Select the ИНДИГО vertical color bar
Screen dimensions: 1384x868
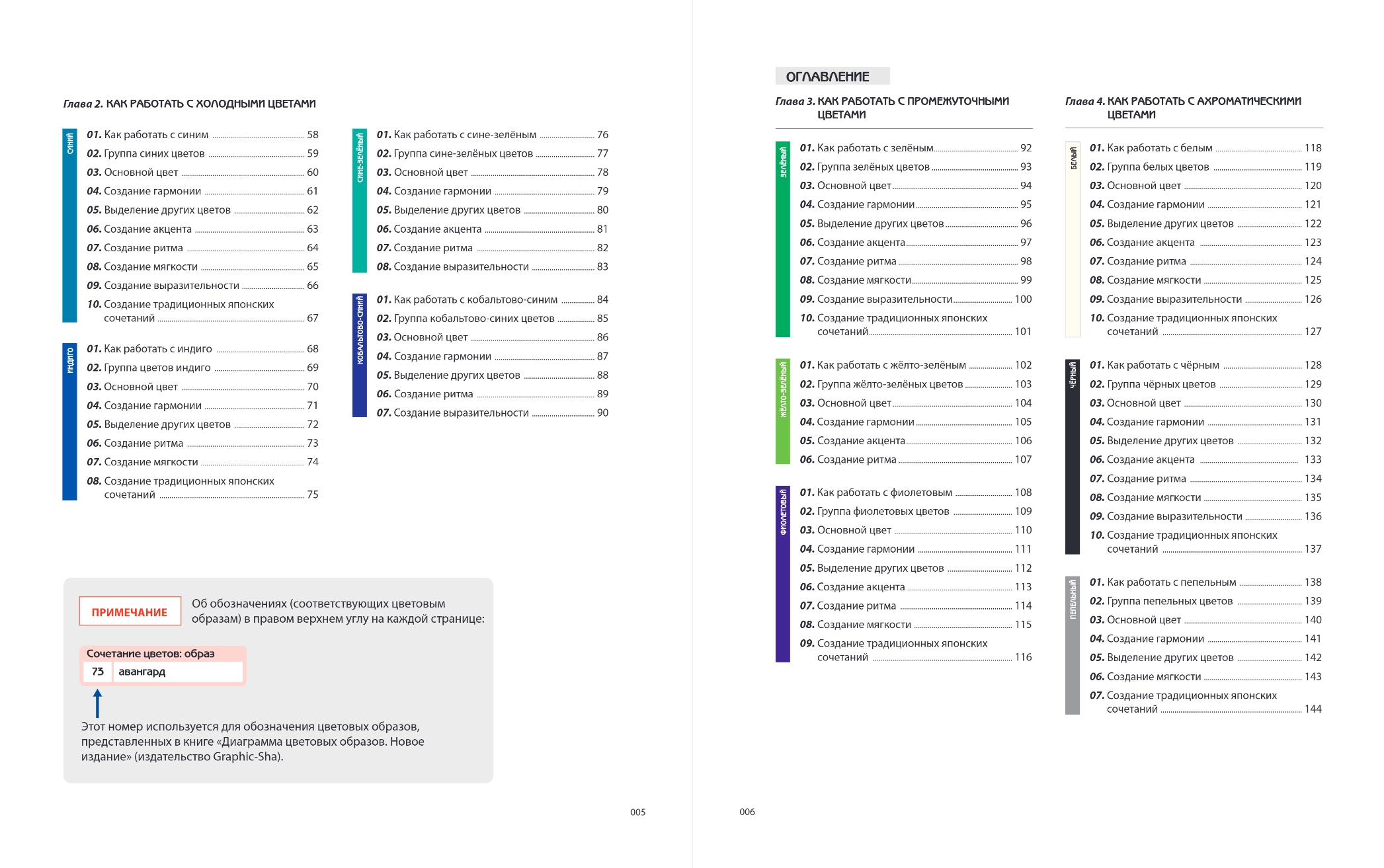69,421
